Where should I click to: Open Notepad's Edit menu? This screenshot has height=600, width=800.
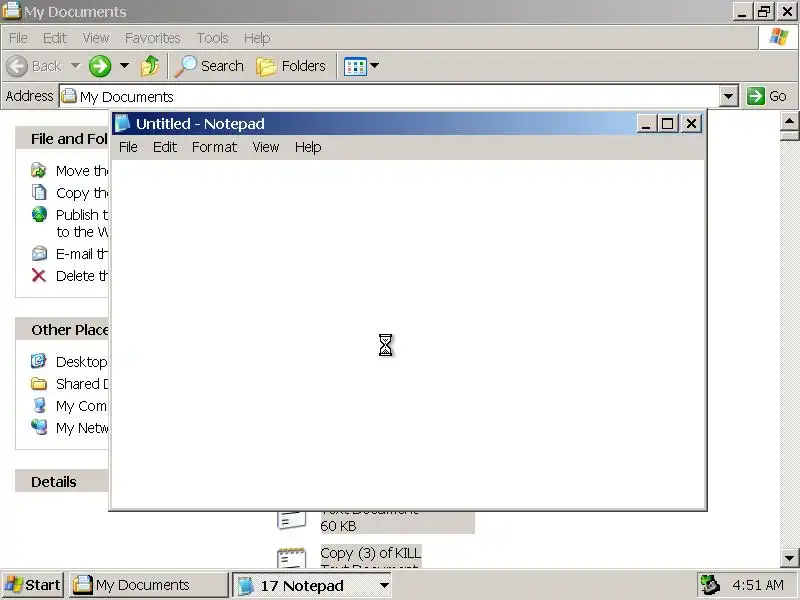(x=165, y=147)
